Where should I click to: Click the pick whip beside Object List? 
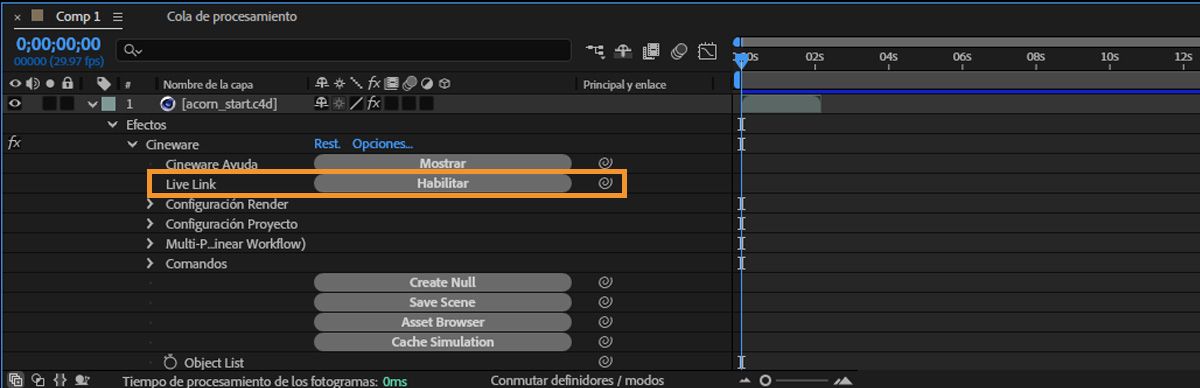click(604, 362)
